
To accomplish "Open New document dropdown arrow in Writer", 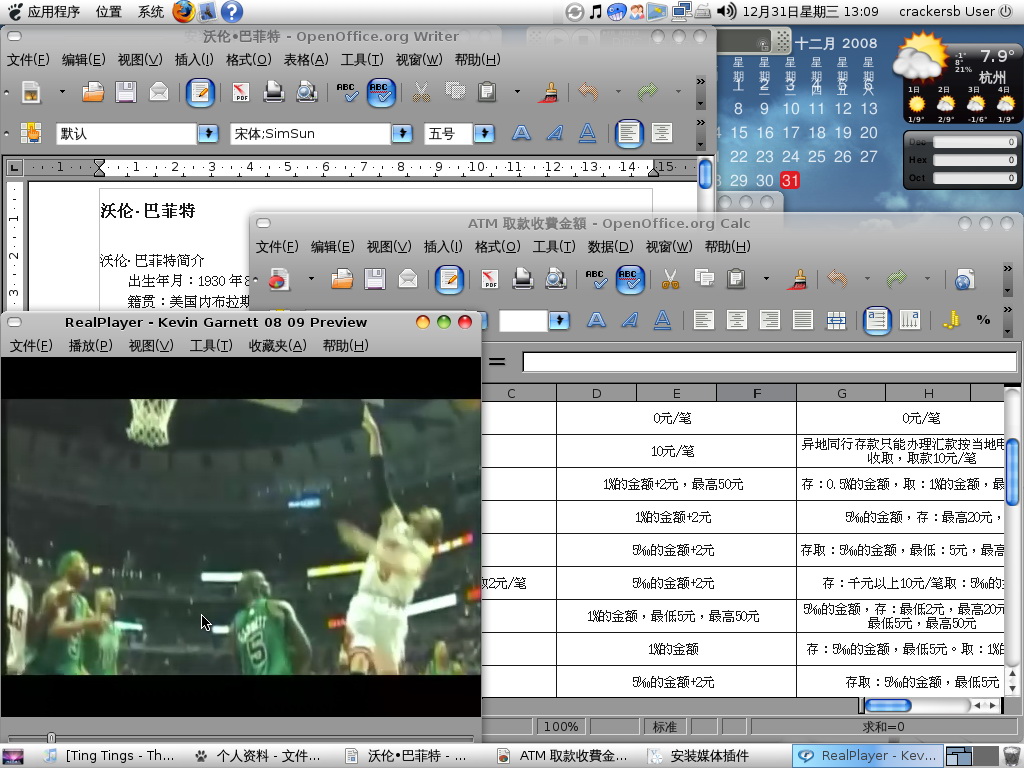I will pyautogui.click(x=62, y=92).
